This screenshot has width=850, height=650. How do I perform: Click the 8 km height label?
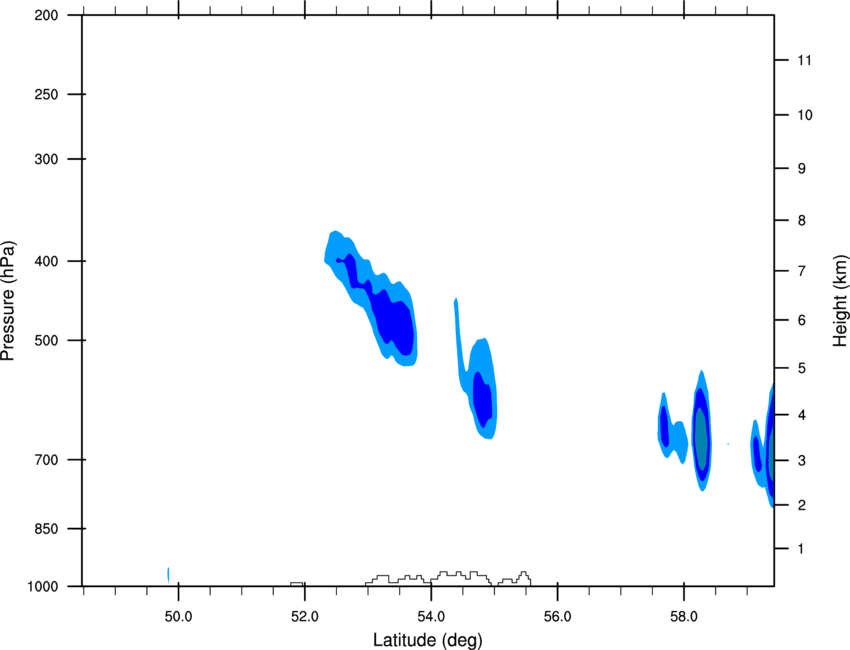(x=802, y=221)
